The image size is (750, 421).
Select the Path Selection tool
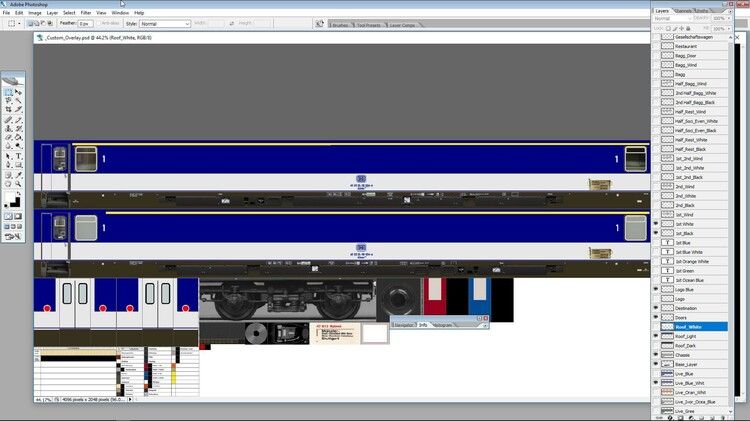click(x=8, y=156)
